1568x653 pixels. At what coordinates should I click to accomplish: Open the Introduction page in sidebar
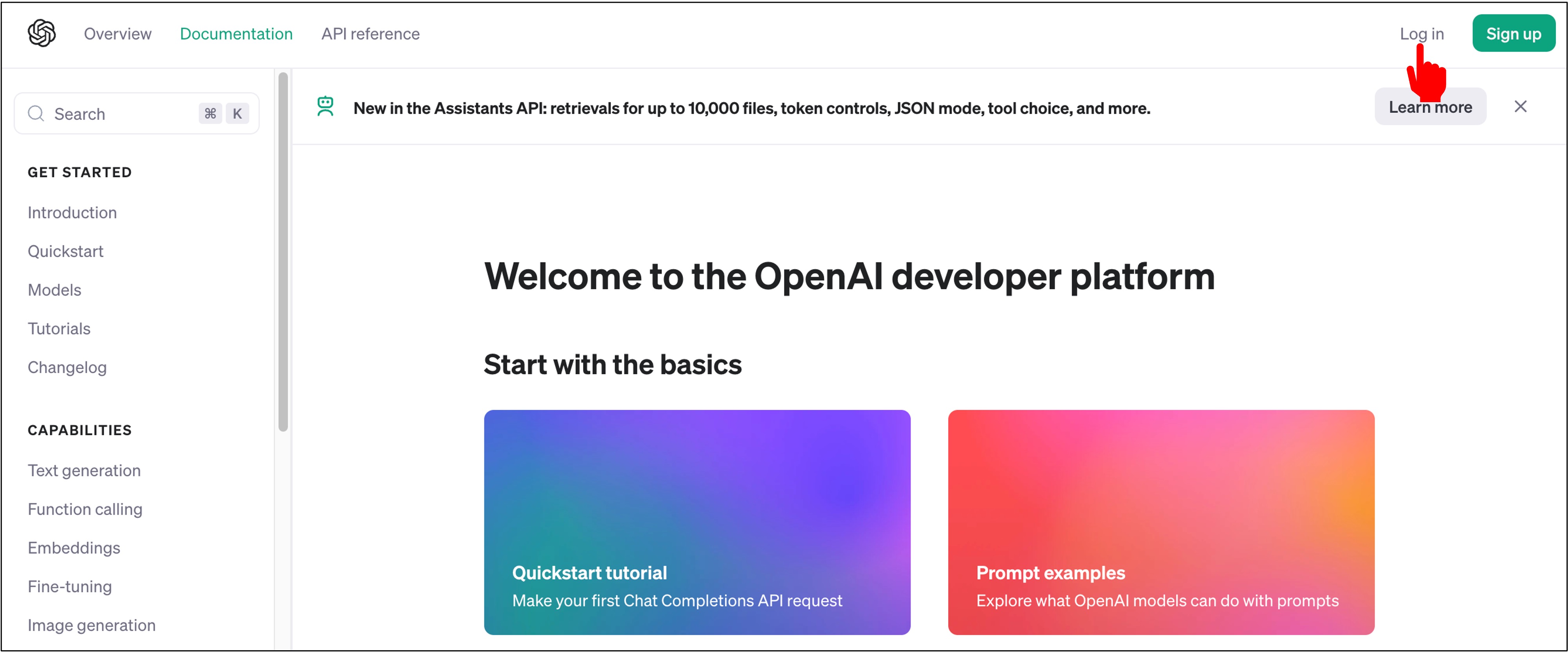[72, 213]
